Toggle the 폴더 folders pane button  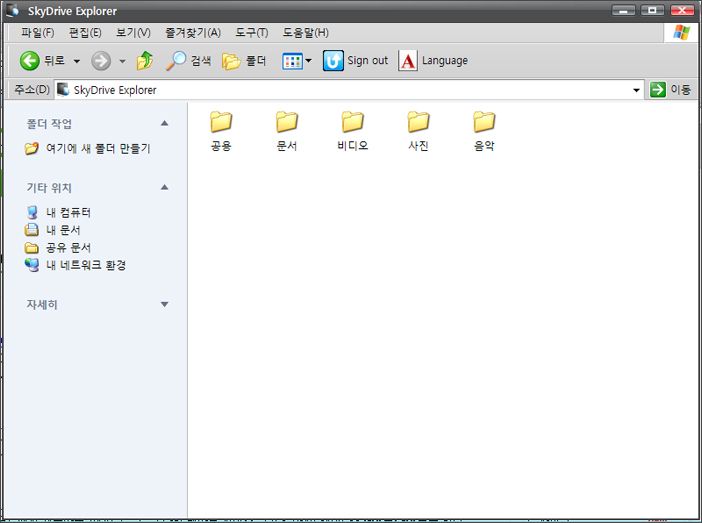pyautogui.click(x=244, y=60)
